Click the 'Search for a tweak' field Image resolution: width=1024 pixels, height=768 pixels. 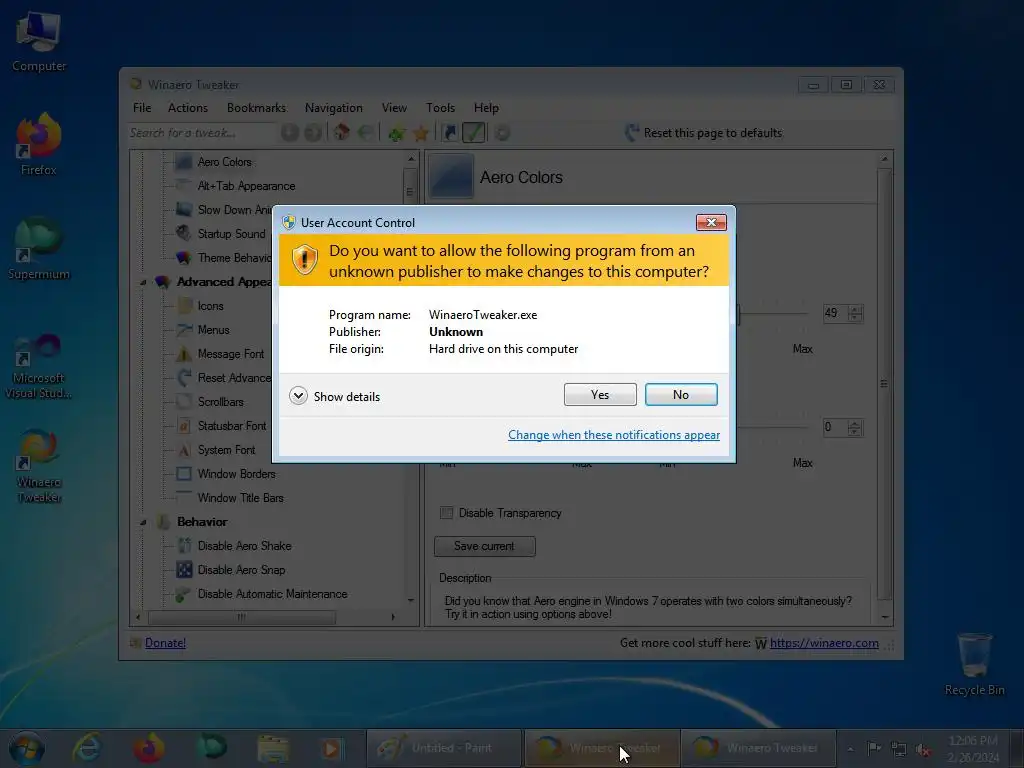[x=202, y=133]
